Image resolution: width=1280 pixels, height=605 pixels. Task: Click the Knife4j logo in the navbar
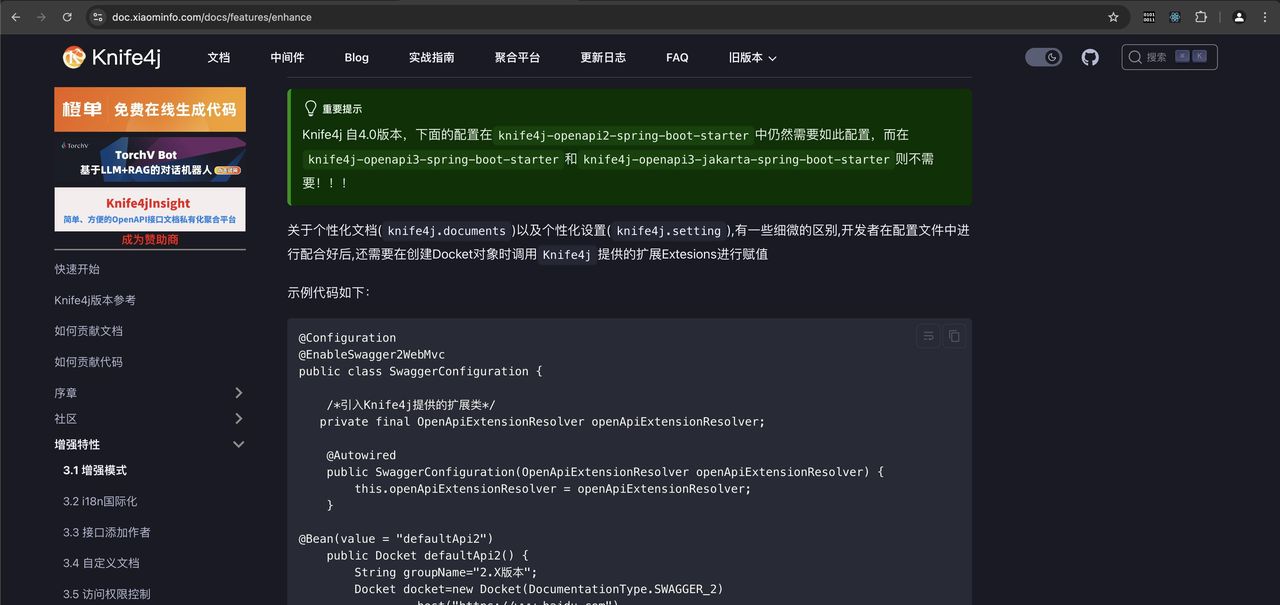pos(112,57)
